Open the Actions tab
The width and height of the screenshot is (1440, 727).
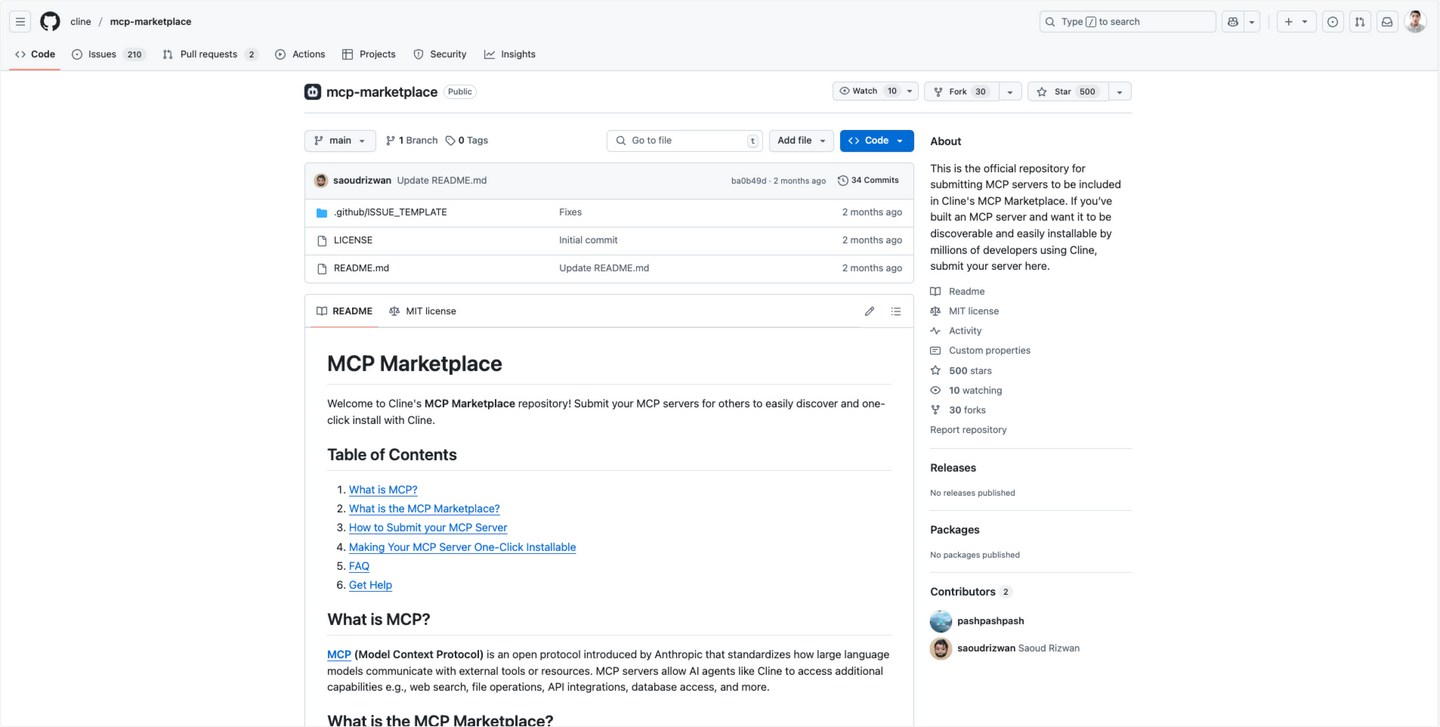coord(300,54)
